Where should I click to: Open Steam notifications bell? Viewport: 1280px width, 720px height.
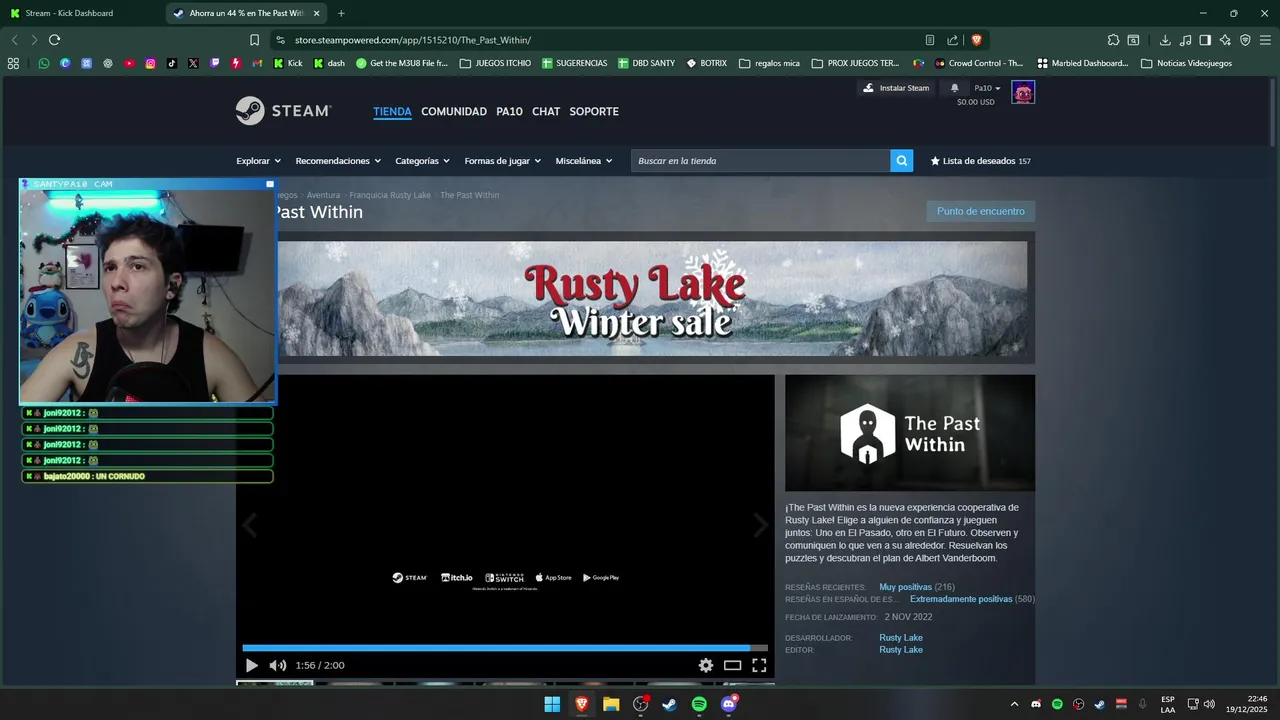954,88
